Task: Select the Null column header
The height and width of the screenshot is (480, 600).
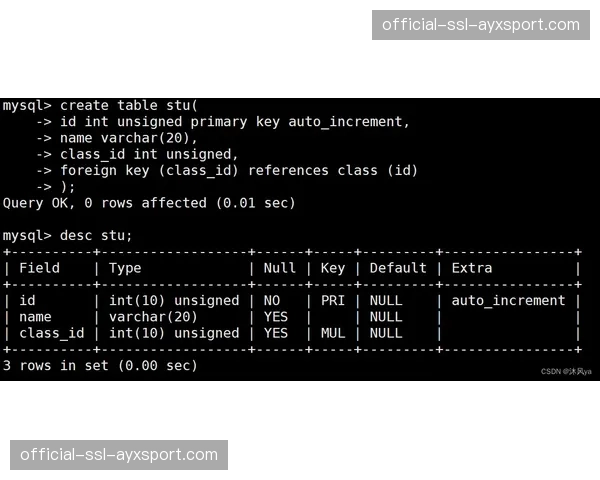Action: [280, 268]
